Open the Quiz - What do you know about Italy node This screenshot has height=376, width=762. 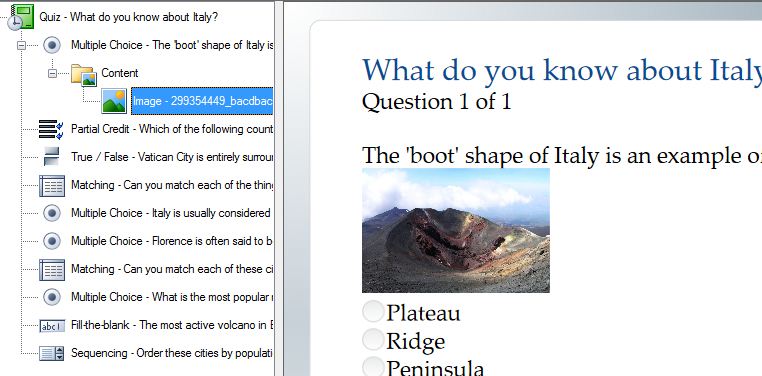tap(129, 17)
